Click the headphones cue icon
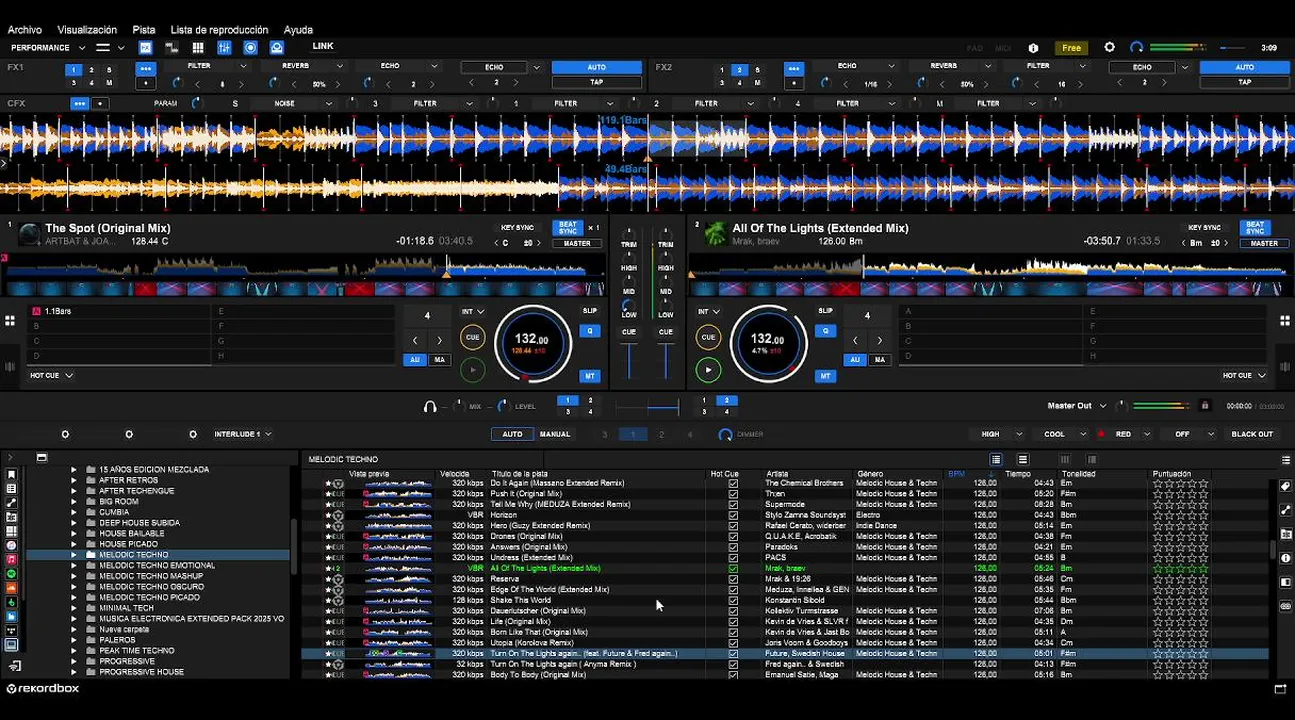This screenshot has height=720, width=1295. (x=430, y=406)
